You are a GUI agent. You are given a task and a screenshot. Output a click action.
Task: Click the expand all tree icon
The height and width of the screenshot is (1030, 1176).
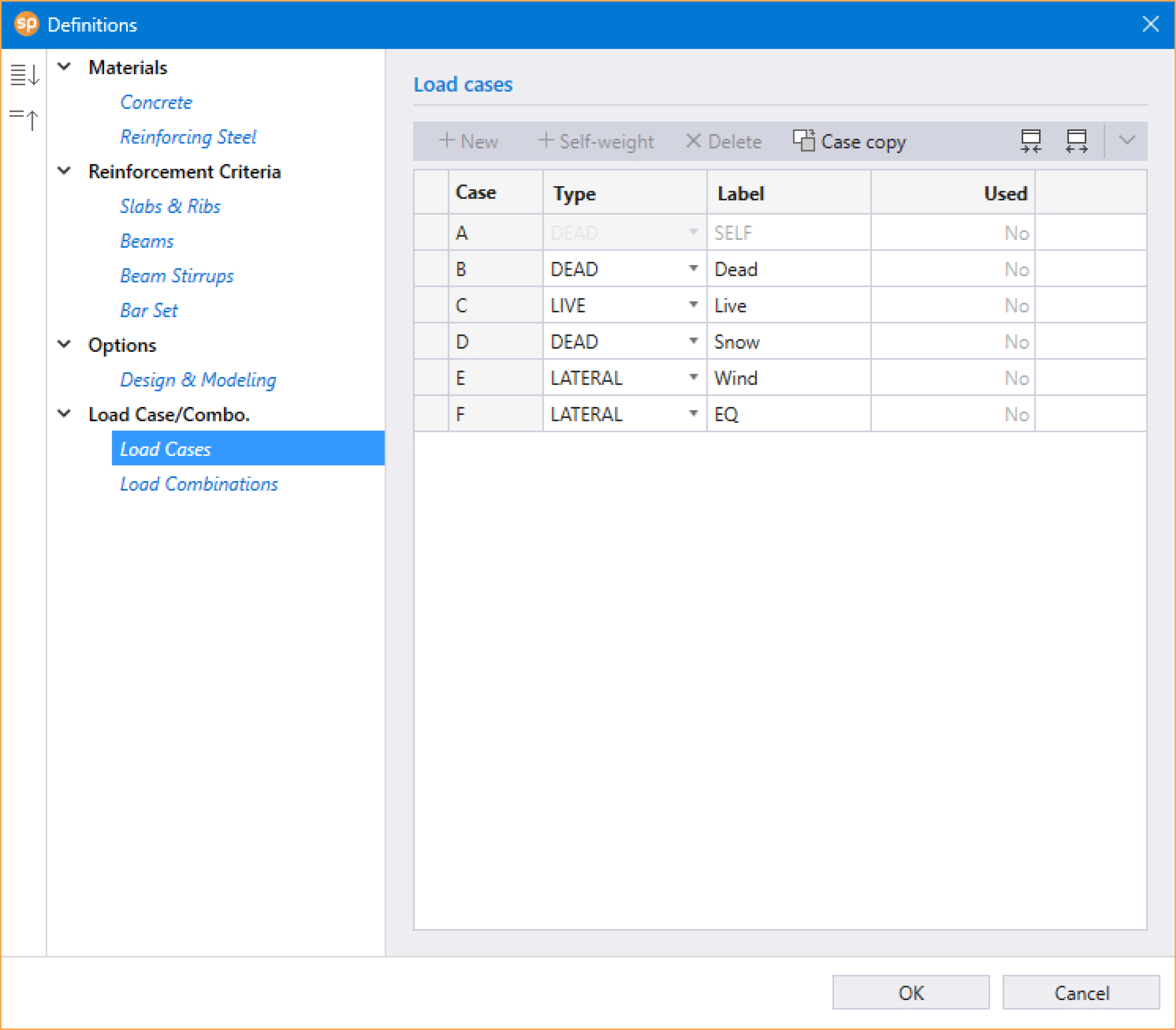point(25,75)
